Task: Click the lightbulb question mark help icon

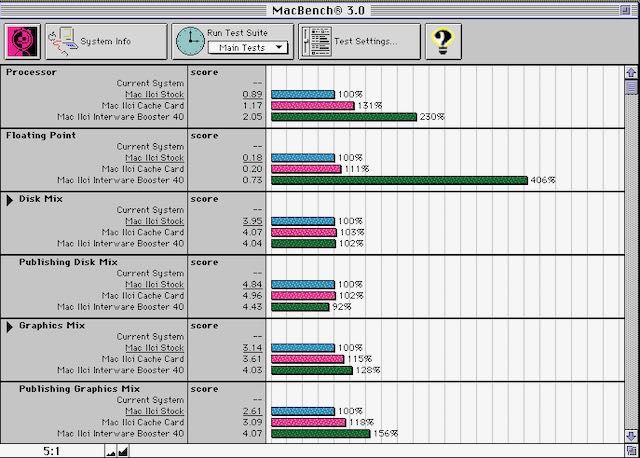Action: click(443, 42)
